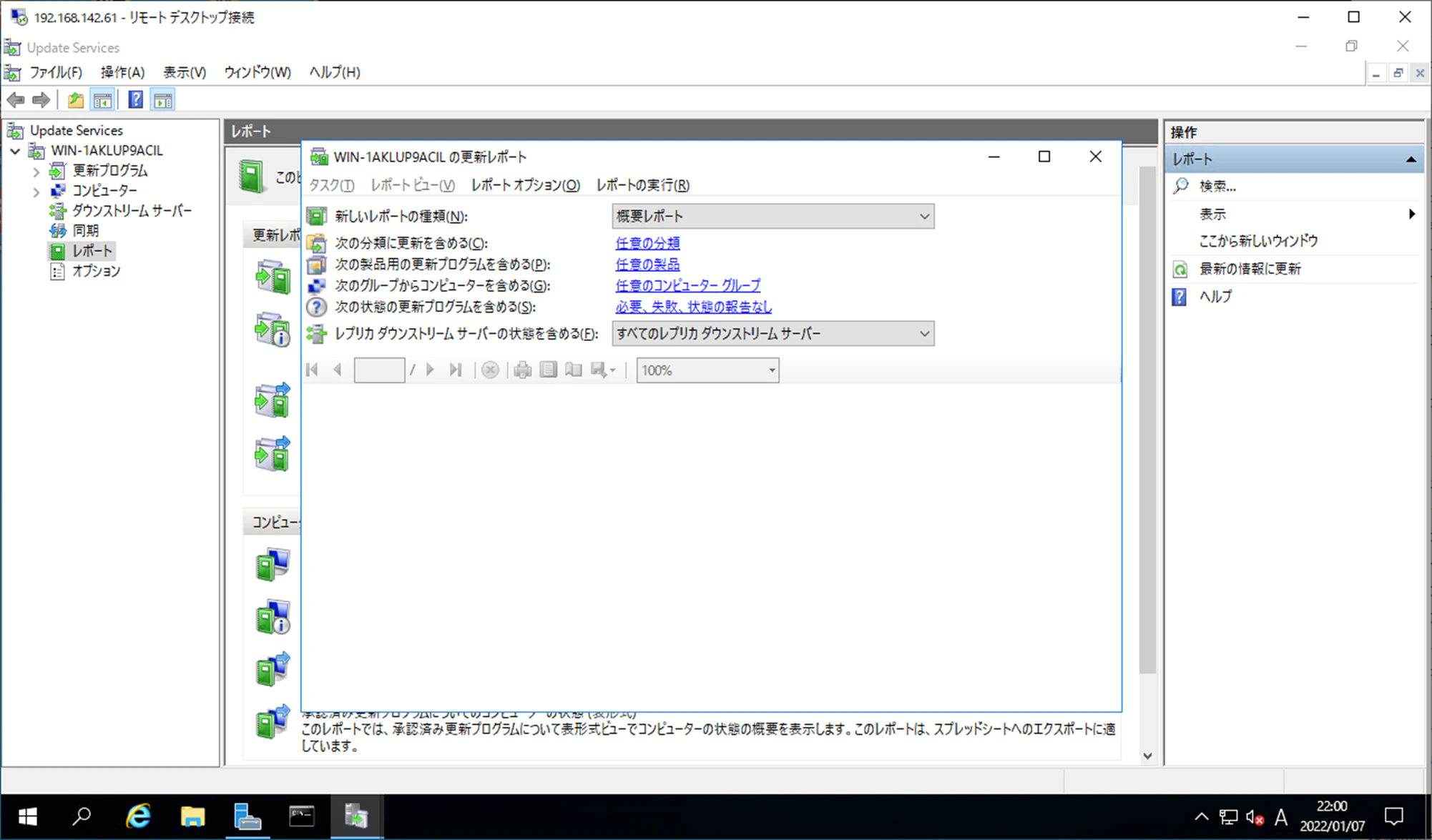Click the vertical scrollbar of the レポート pane
1432x840 pixels.
coord(1147,420)
